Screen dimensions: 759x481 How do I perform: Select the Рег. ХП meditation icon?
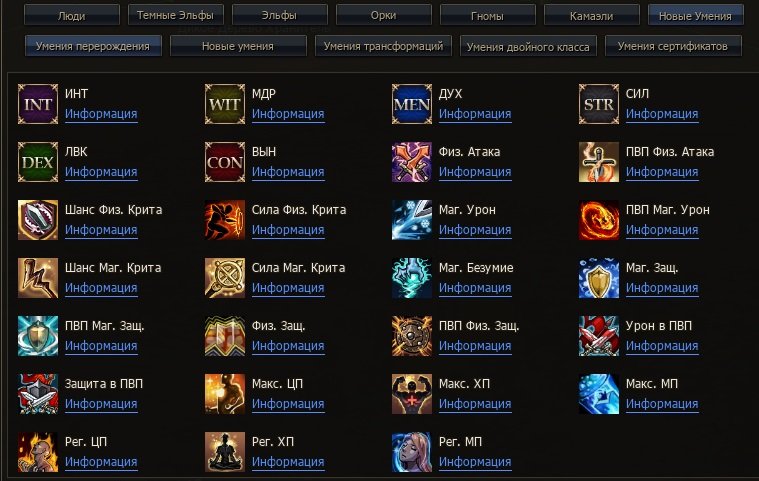[x=225, y=452]
